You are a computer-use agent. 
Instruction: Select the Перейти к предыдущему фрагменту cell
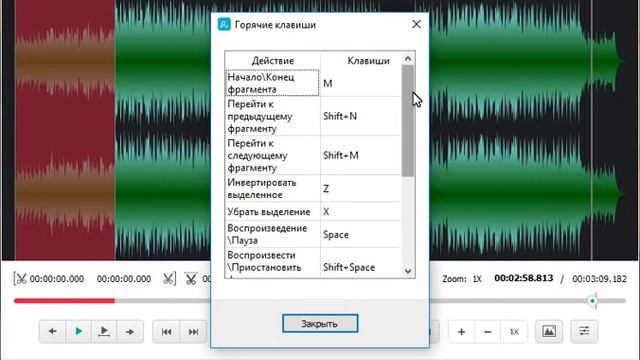pyautogui.click(x=272, y=116)
